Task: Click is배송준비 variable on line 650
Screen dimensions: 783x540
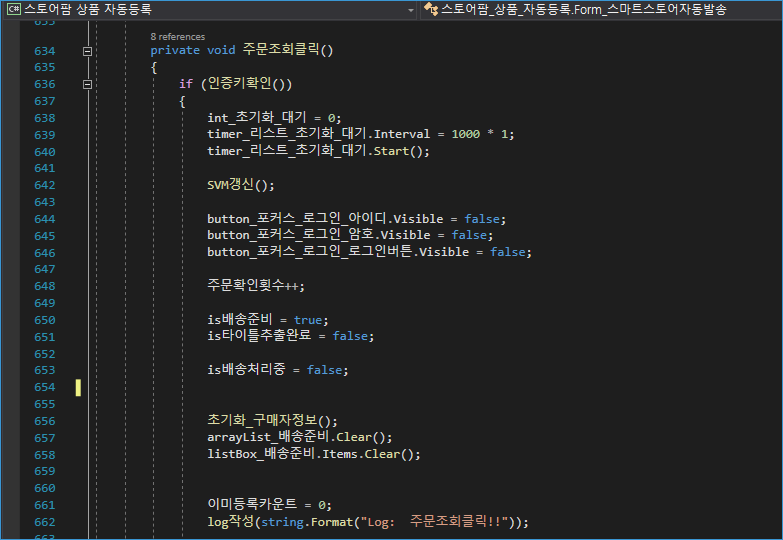Action: (x=240, y=319)
